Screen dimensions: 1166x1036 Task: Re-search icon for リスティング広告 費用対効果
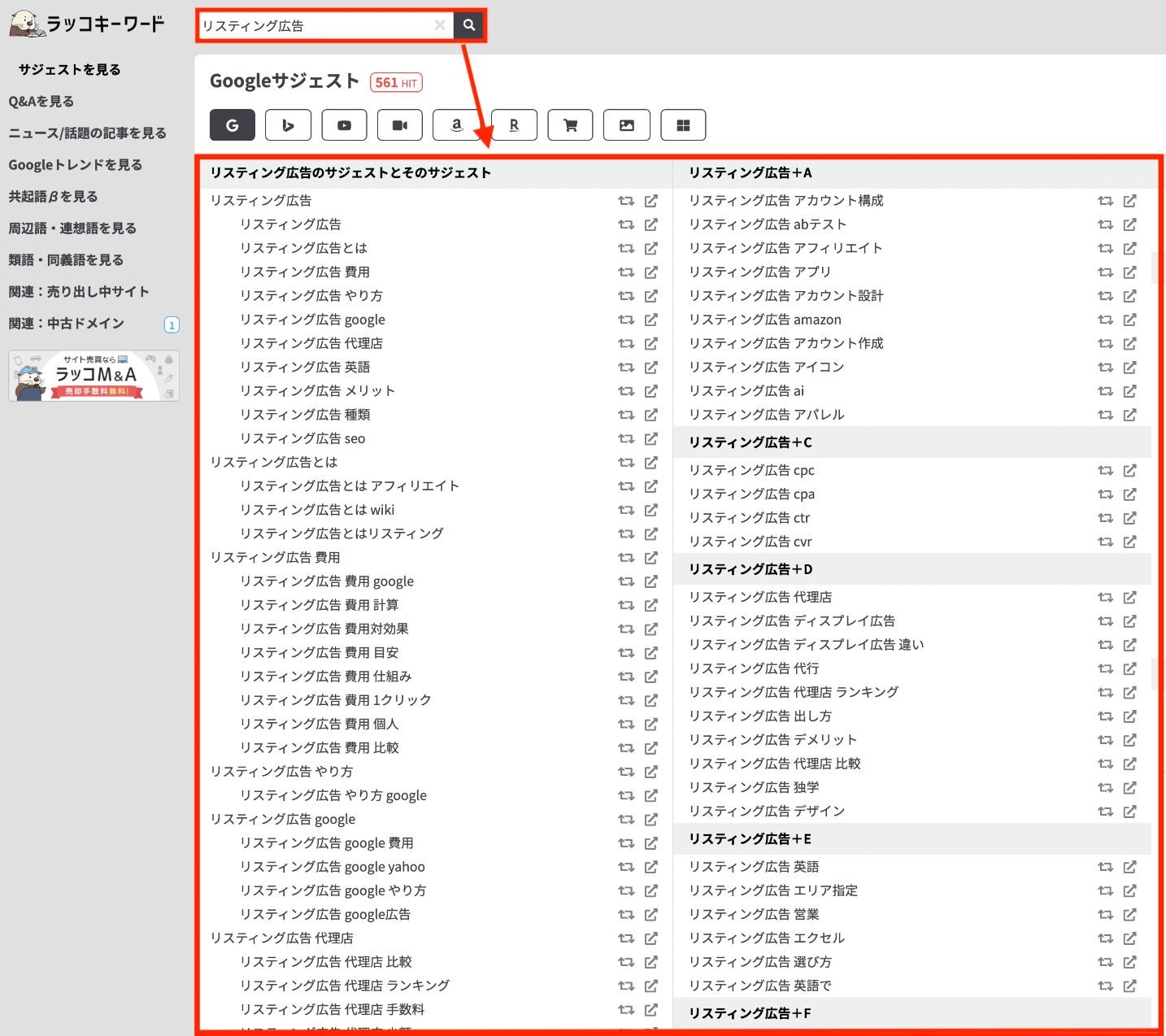click(x=626, y=629)
